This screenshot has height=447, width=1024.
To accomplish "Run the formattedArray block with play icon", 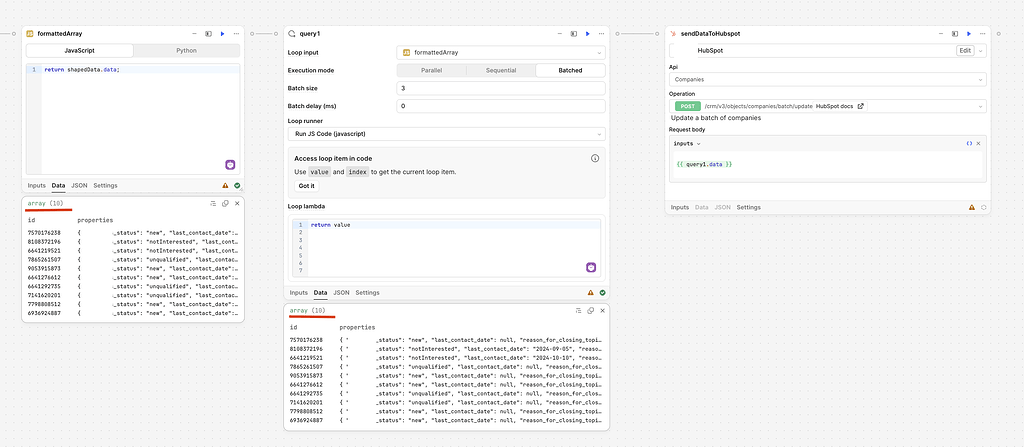I will pos(222,33).
